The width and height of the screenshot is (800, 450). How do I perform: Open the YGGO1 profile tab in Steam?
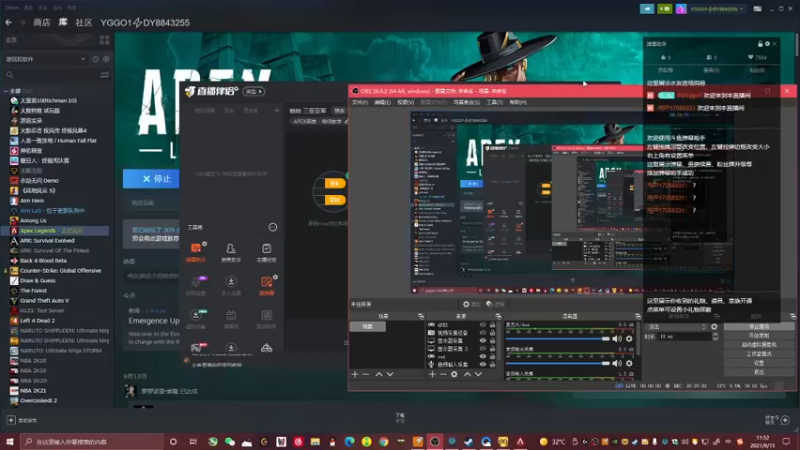[145, 22]
